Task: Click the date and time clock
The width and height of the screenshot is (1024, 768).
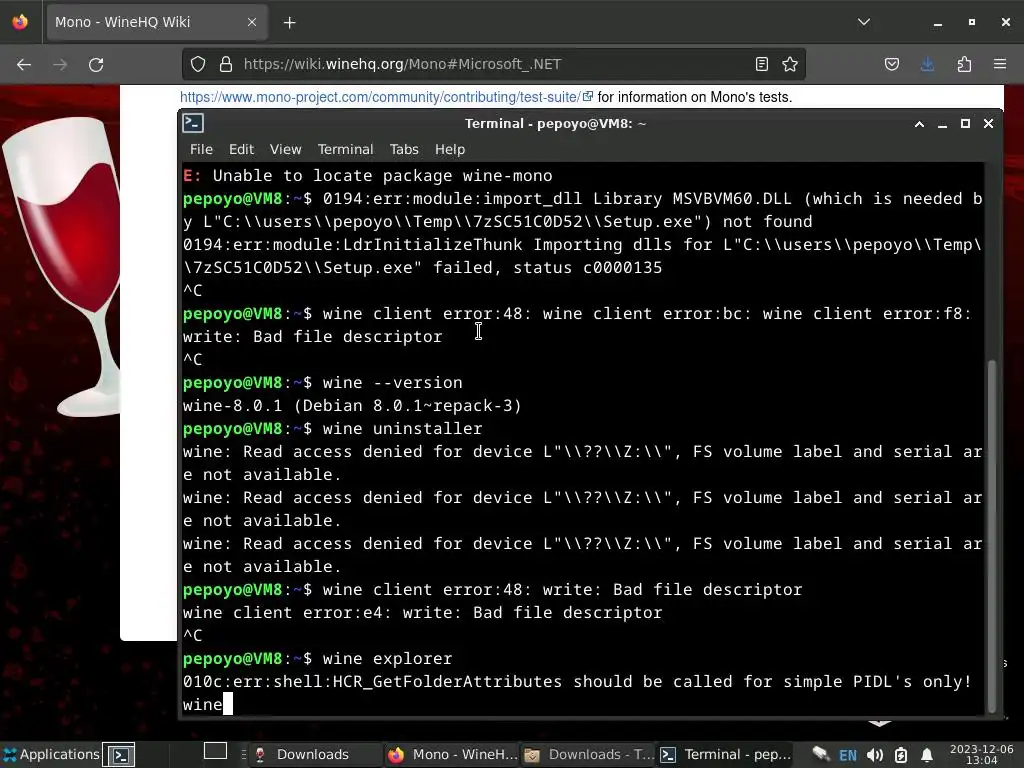Action: tap(981, 754)
